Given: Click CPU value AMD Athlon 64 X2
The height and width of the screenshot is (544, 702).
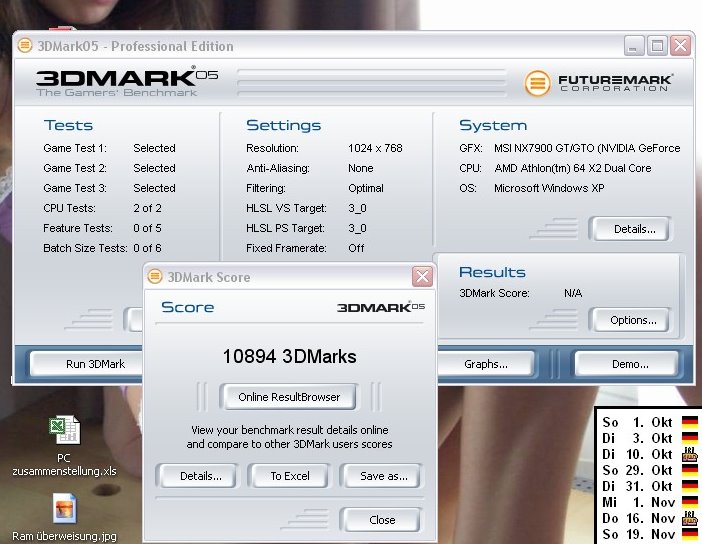Looking at the screenshot, I should pos(573,168).
